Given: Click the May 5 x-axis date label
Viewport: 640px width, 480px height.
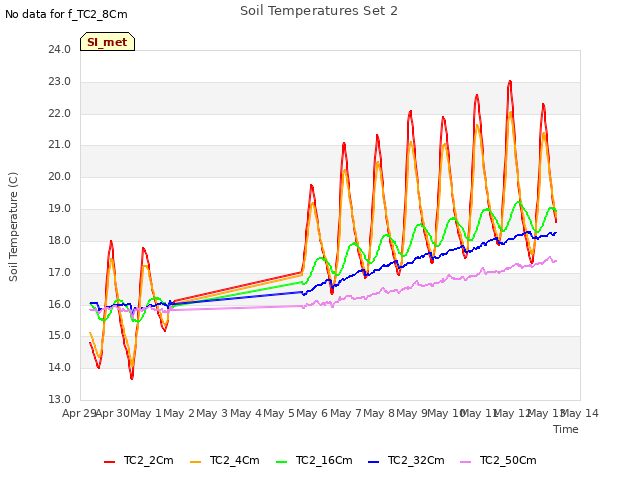Looking at the screenshot, I should pyautogui.click(x=279, y=413).
